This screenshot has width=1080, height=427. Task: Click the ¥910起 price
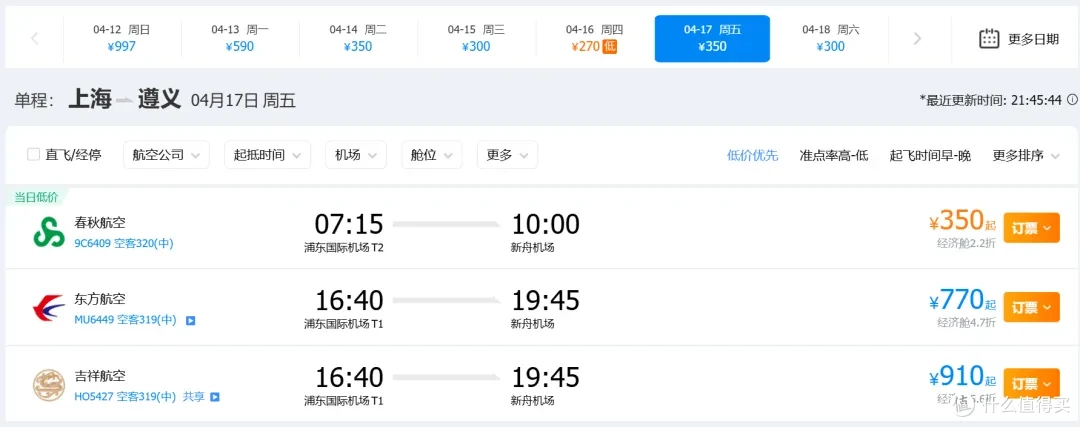pyautogui.click(x=962, y=377)
